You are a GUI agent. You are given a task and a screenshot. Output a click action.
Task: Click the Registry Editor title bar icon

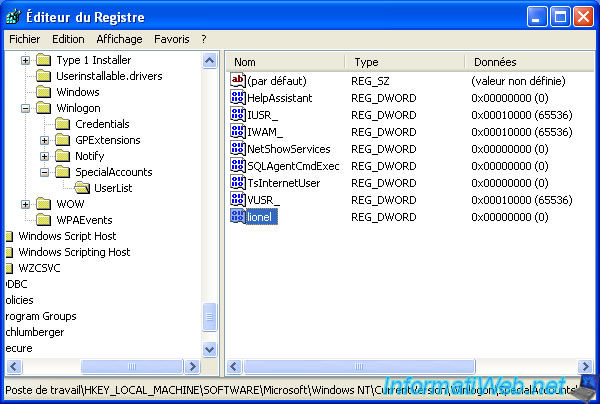[14, 17]
